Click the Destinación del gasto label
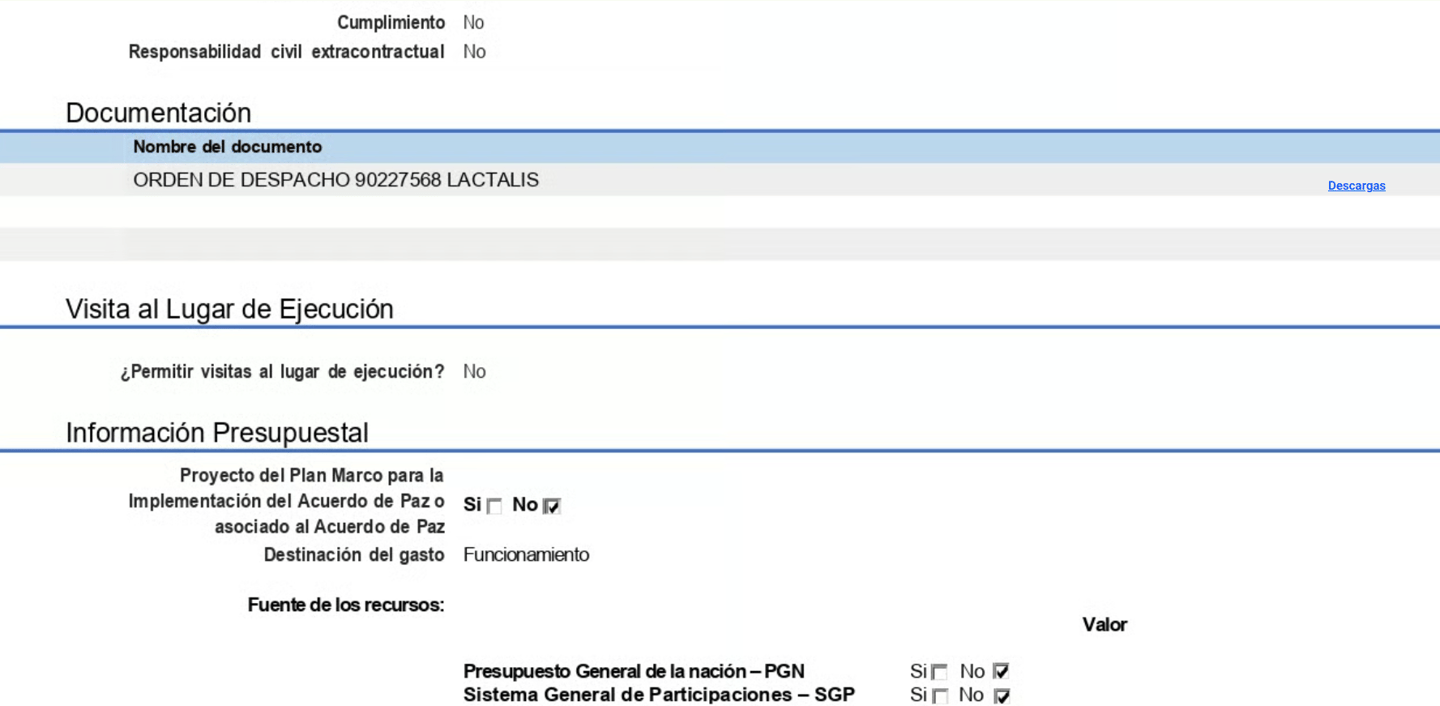The width and height of the screenshot is (1440, 706). [x=354, y=555]
